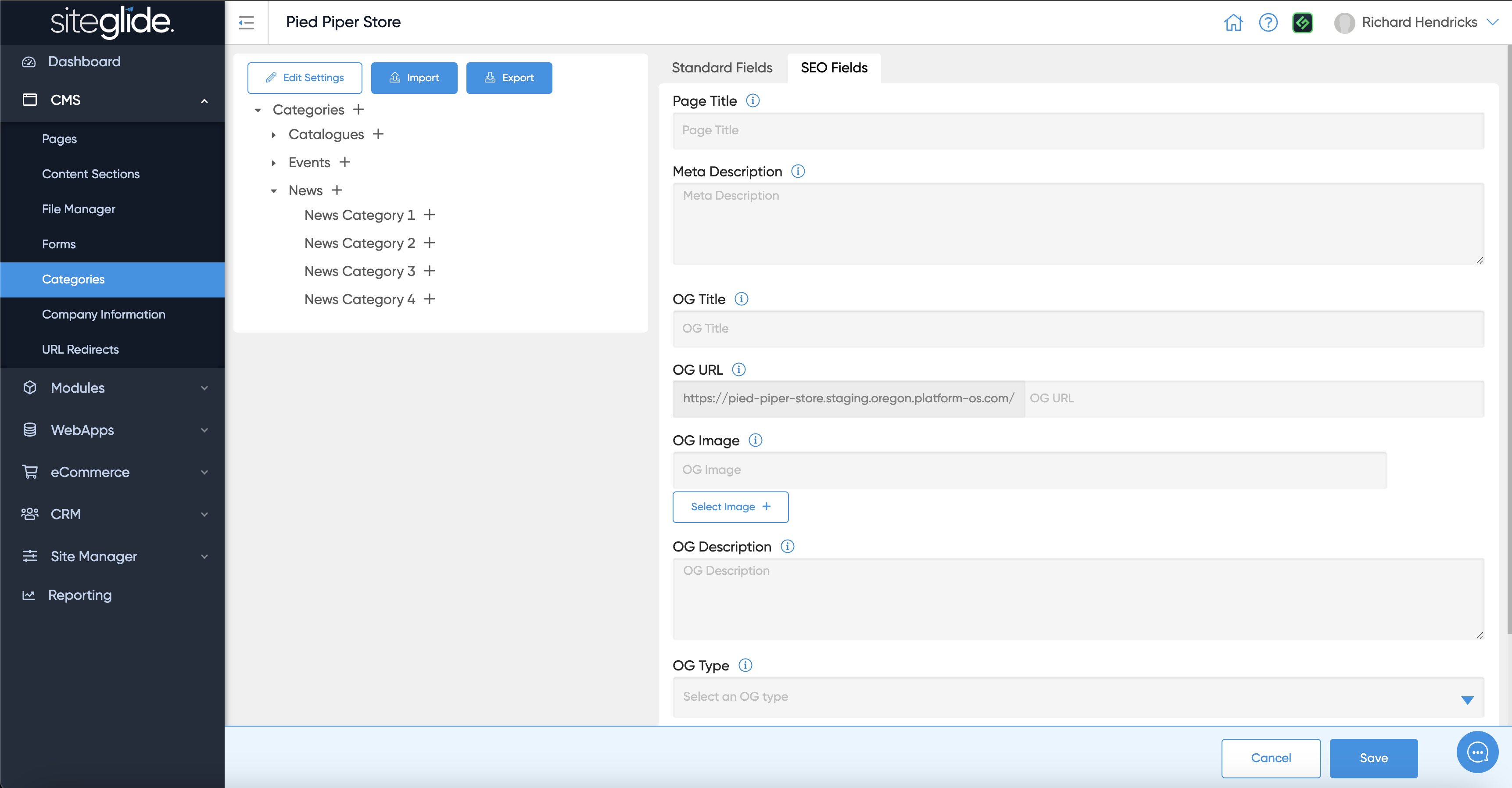
Task: Click the home icon in top bar
Action: [1233, 22]
